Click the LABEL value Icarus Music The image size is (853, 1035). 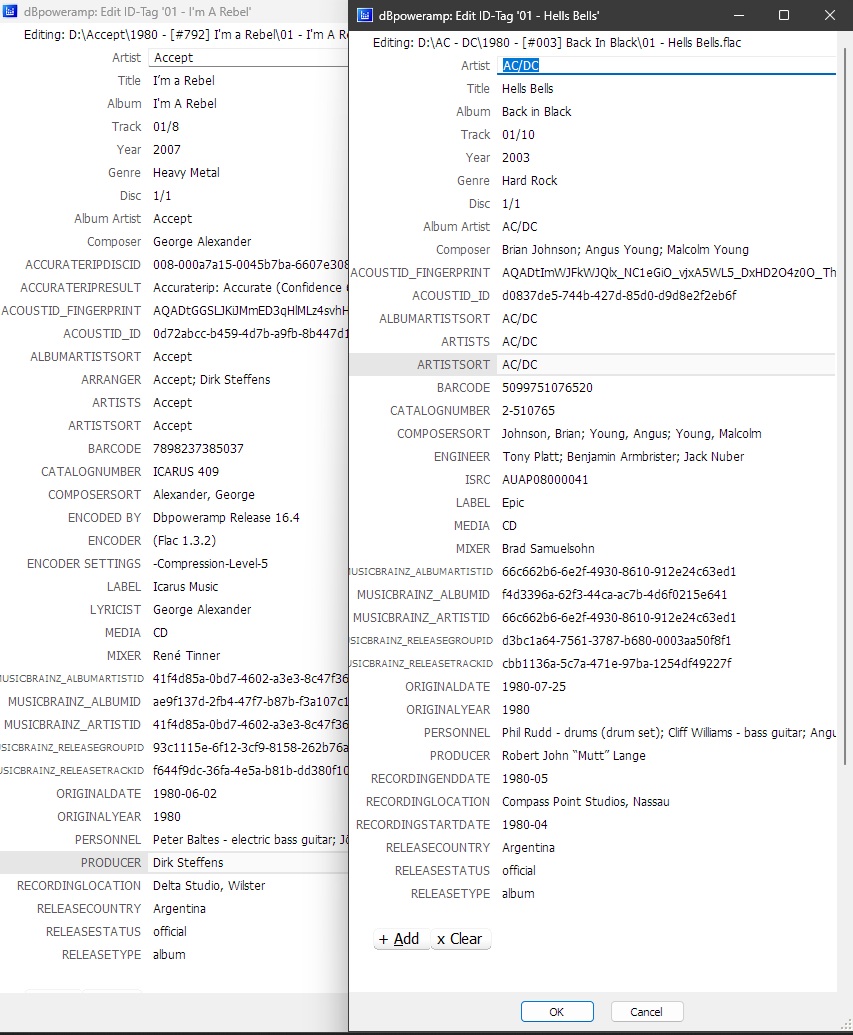click(x=185, y=587)
